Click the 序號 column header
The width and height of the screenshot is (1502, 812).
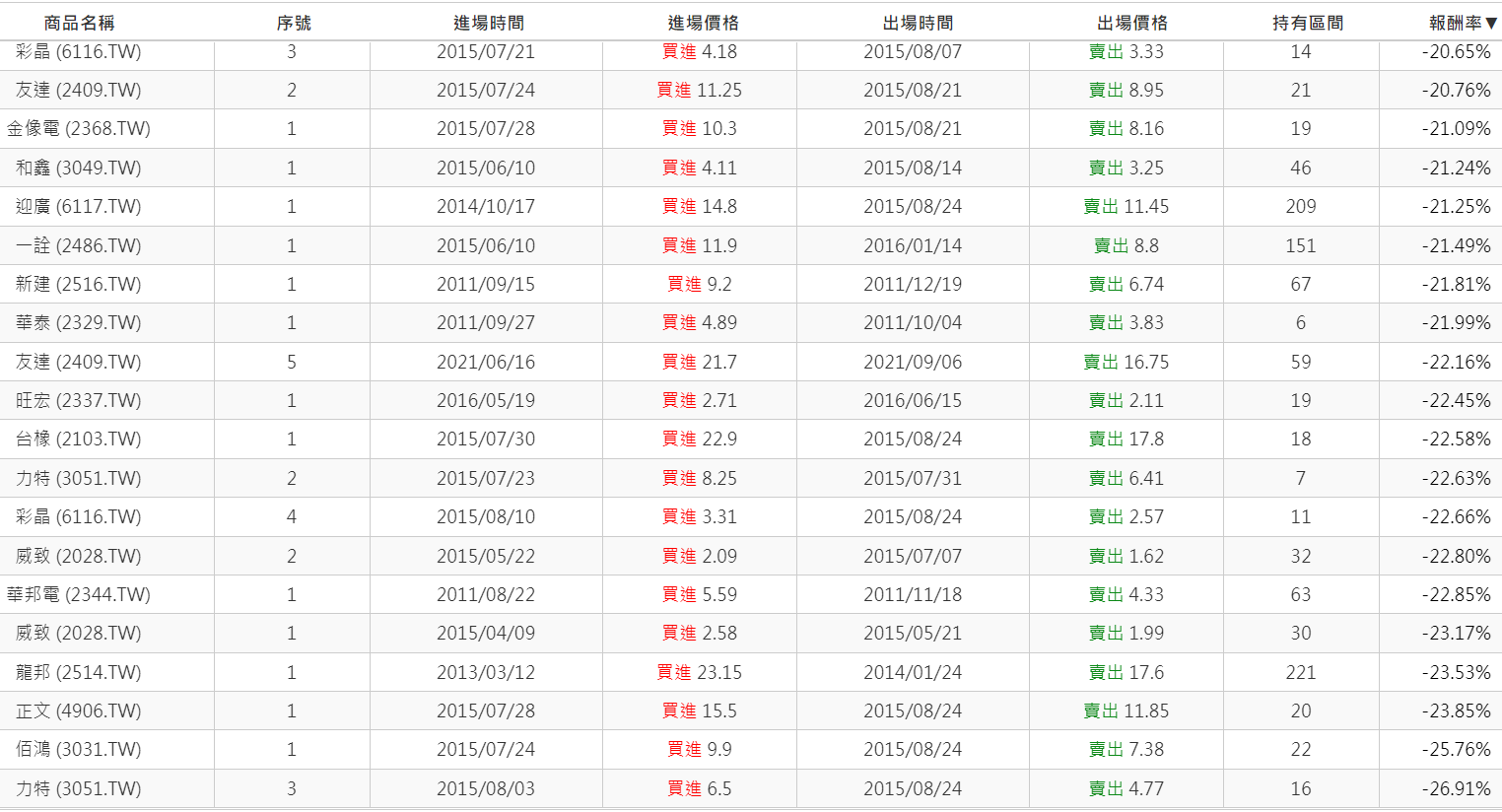(293, 23)
